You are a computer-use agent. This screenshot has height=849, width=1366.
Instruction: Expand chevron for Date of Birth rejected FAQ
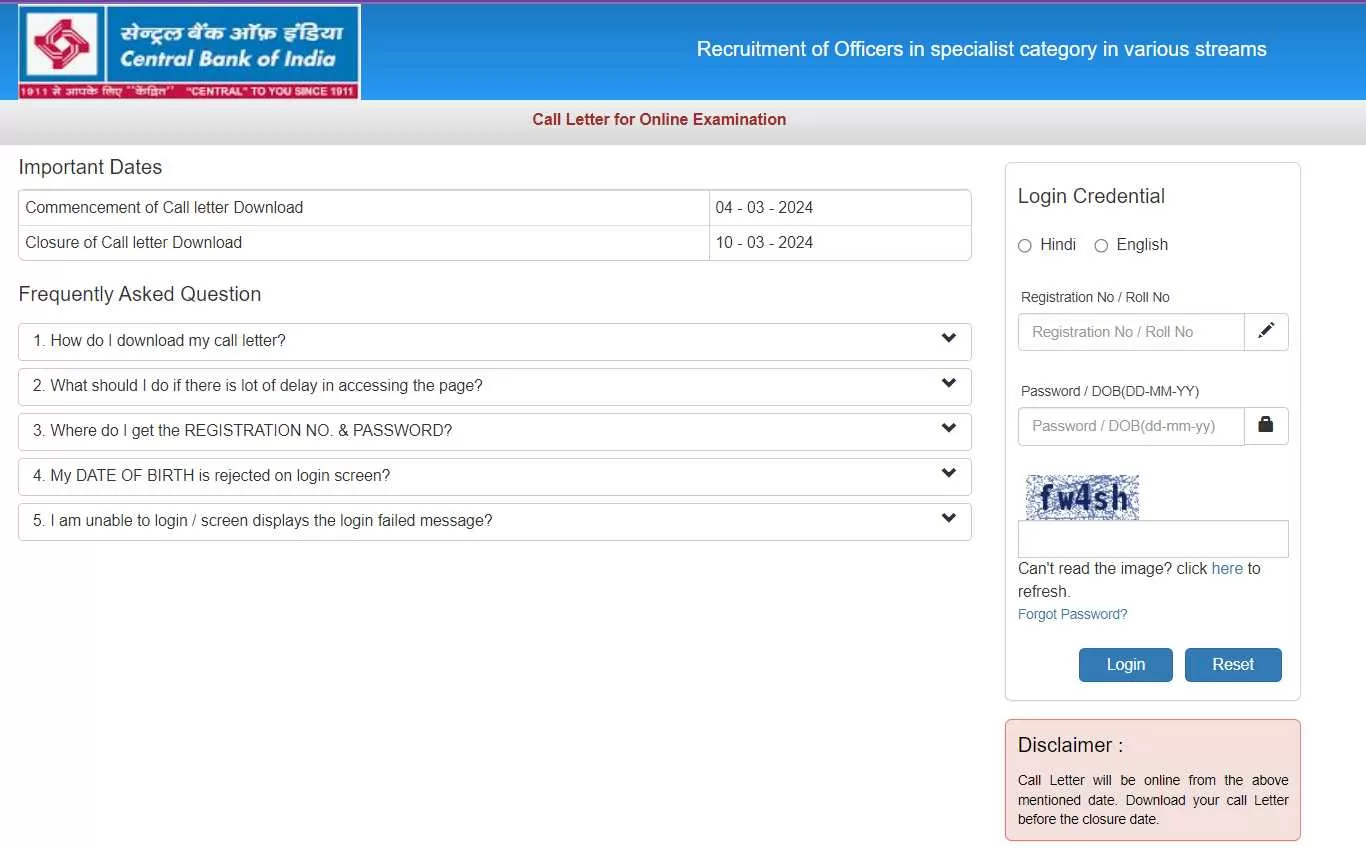point(948,474)
